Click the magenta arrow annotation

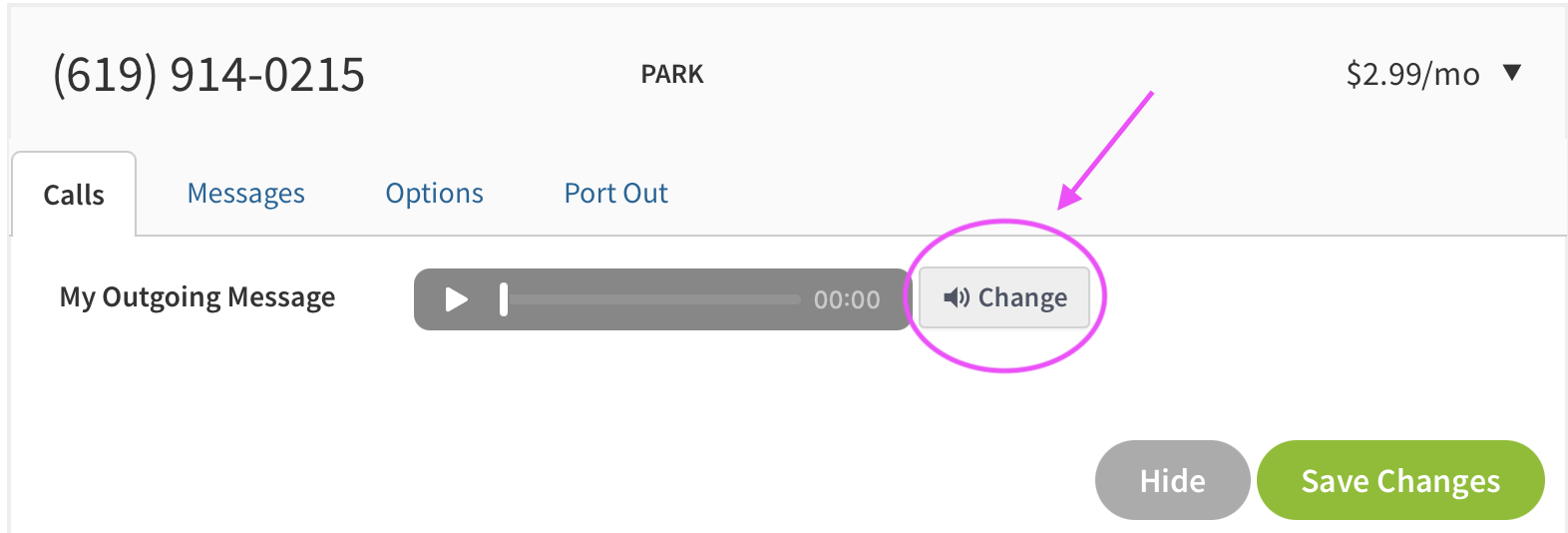coord(1107,150)
